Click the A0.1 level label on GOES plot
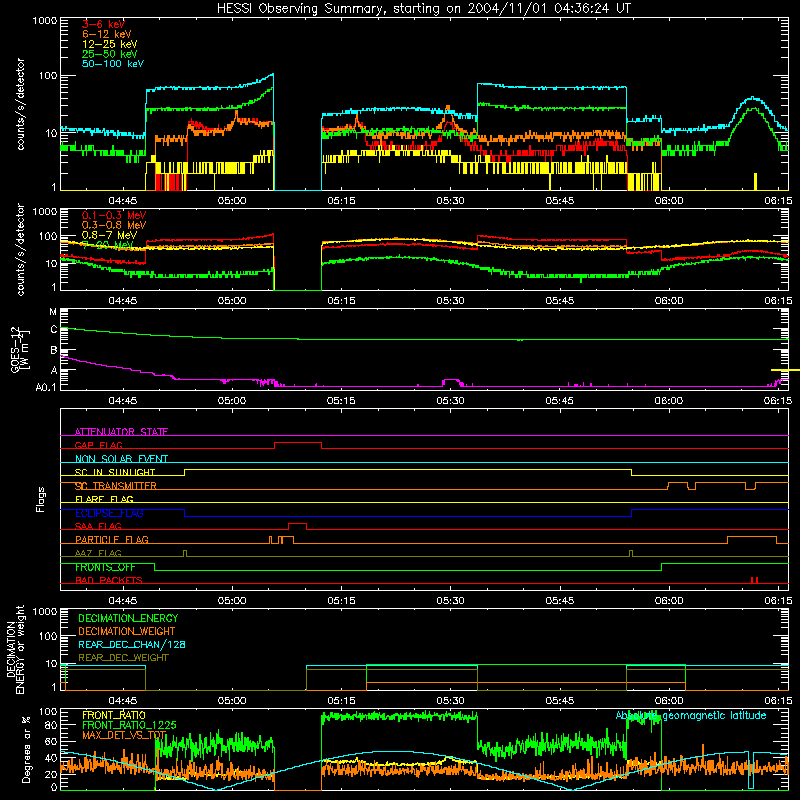 [x=46, y=388]
